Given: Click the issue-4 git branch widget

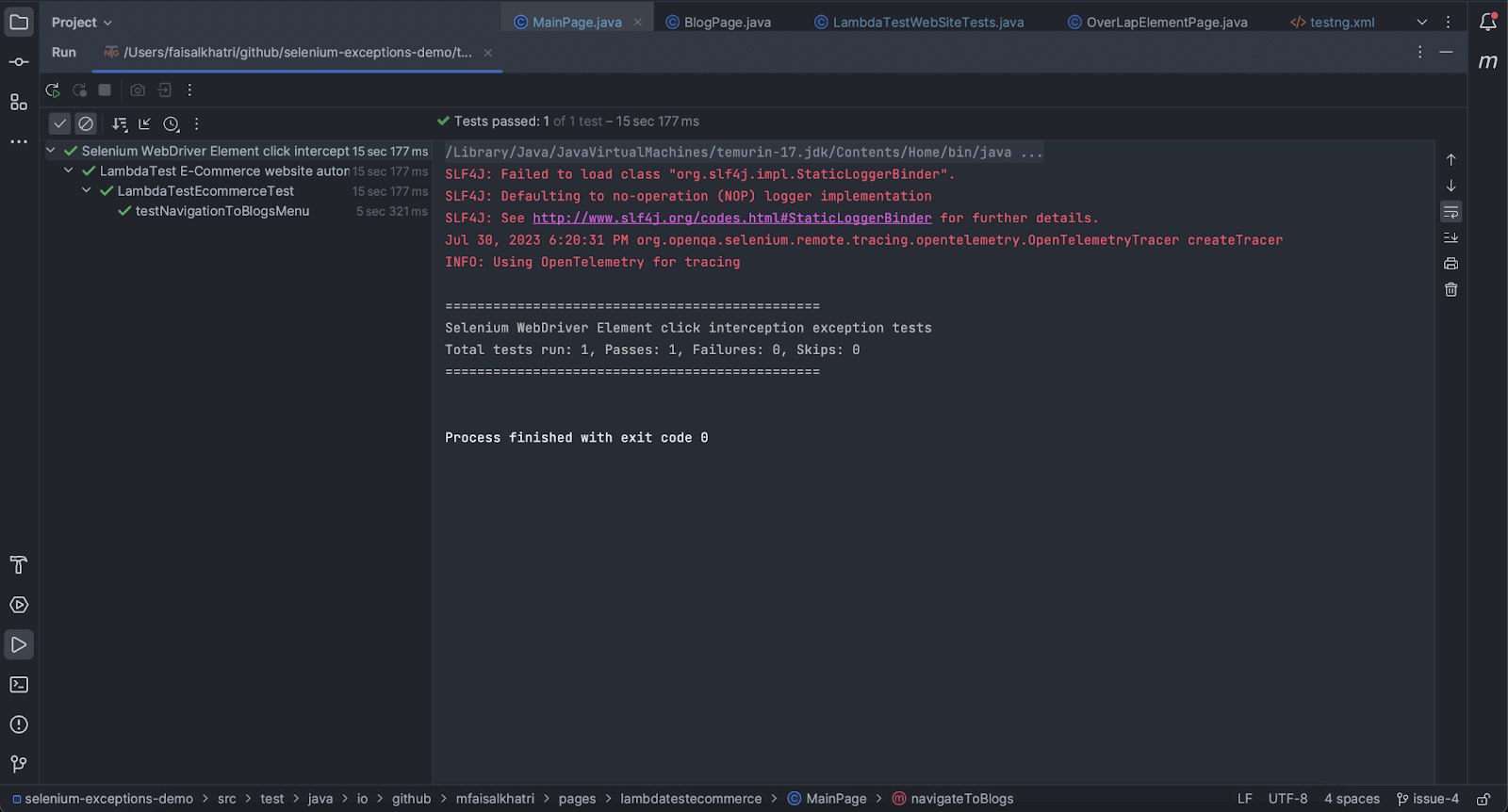Looking at the screenshot, I should pos(1428,799).
